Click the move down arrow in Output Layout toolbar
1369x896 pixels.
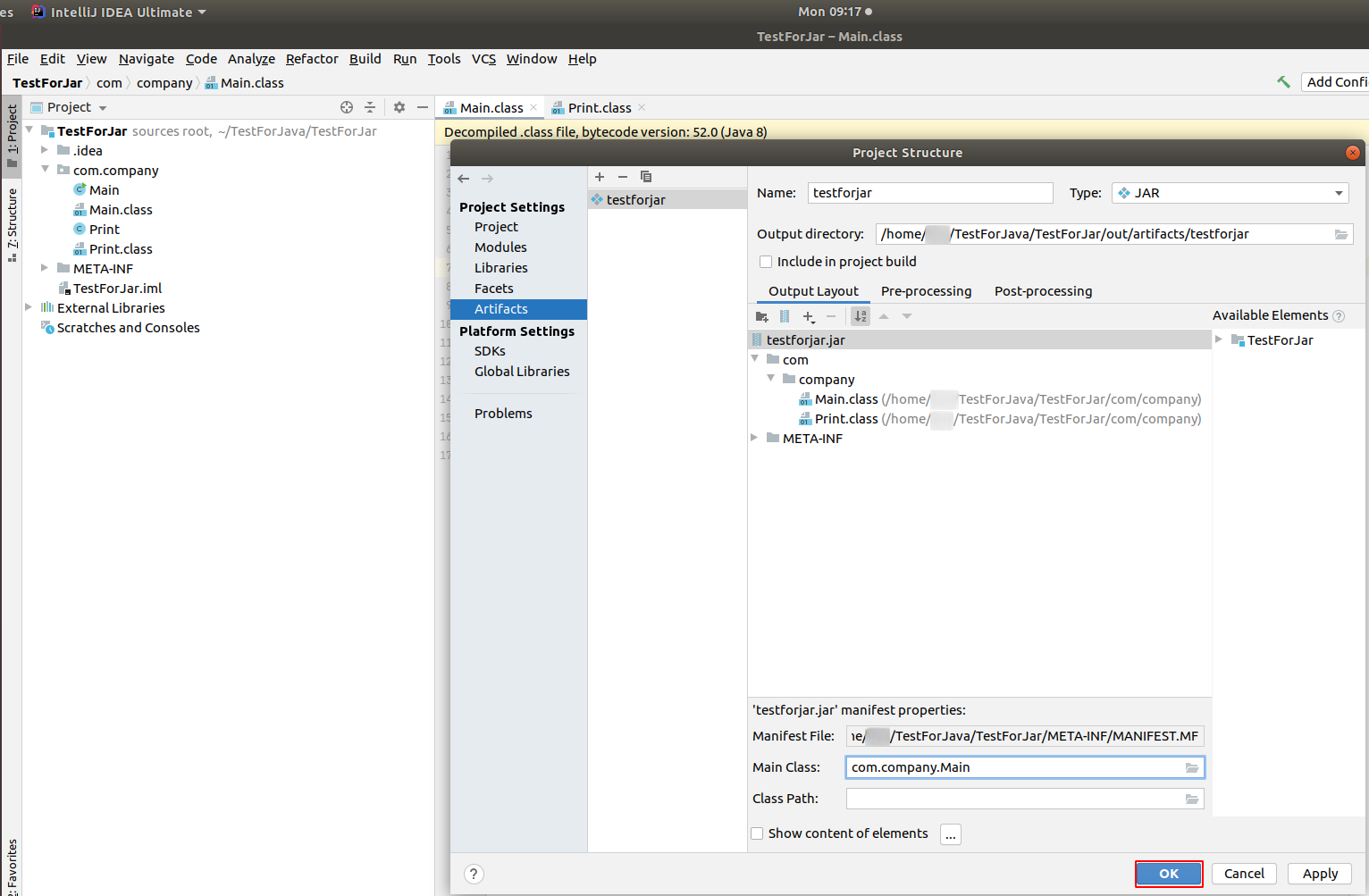click(907, 316)
